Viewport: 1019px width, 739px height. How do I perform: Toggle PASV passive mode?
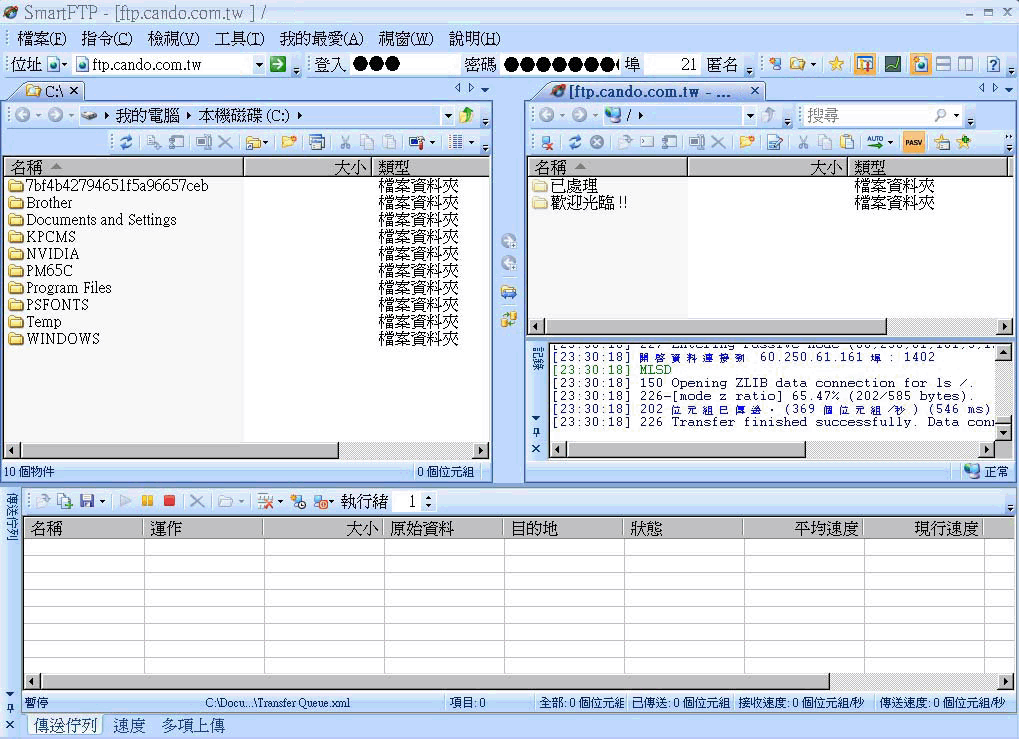(913, 142)
